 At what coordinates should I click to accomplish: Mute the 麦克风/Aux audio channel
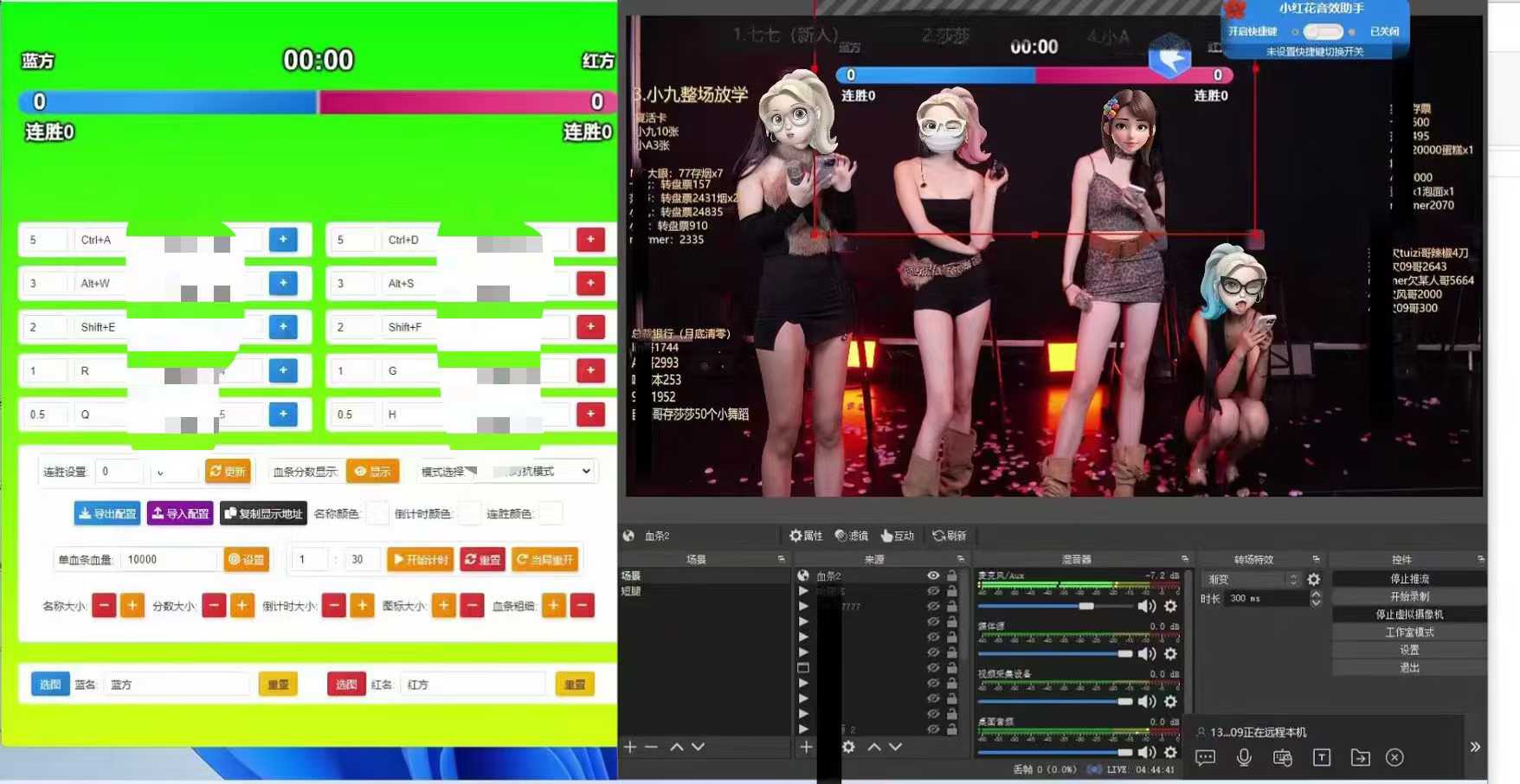[x=1147, y=607]
